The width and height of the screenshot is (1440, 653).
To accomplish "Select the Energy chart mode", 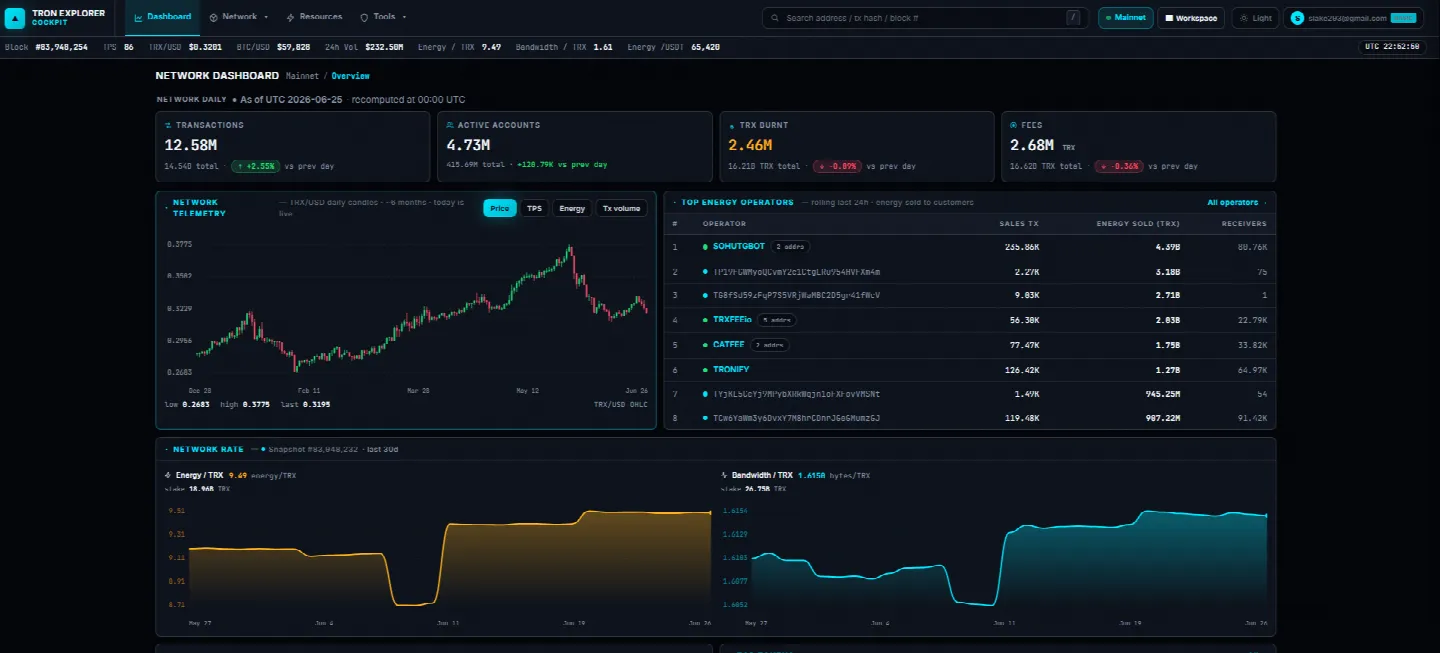I will 572,208.
